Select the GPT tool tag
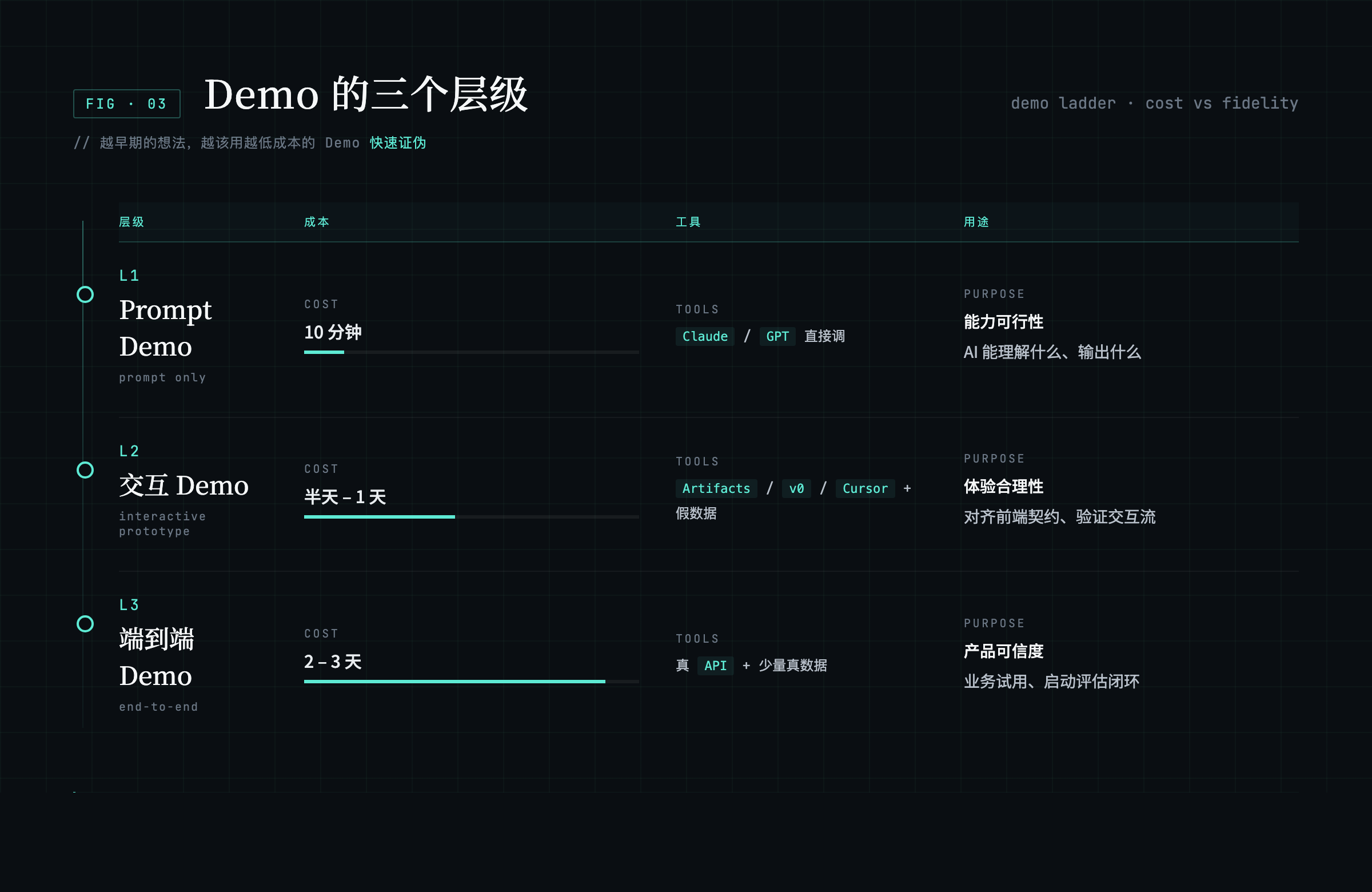1372x892 pixels. (777, 336)
